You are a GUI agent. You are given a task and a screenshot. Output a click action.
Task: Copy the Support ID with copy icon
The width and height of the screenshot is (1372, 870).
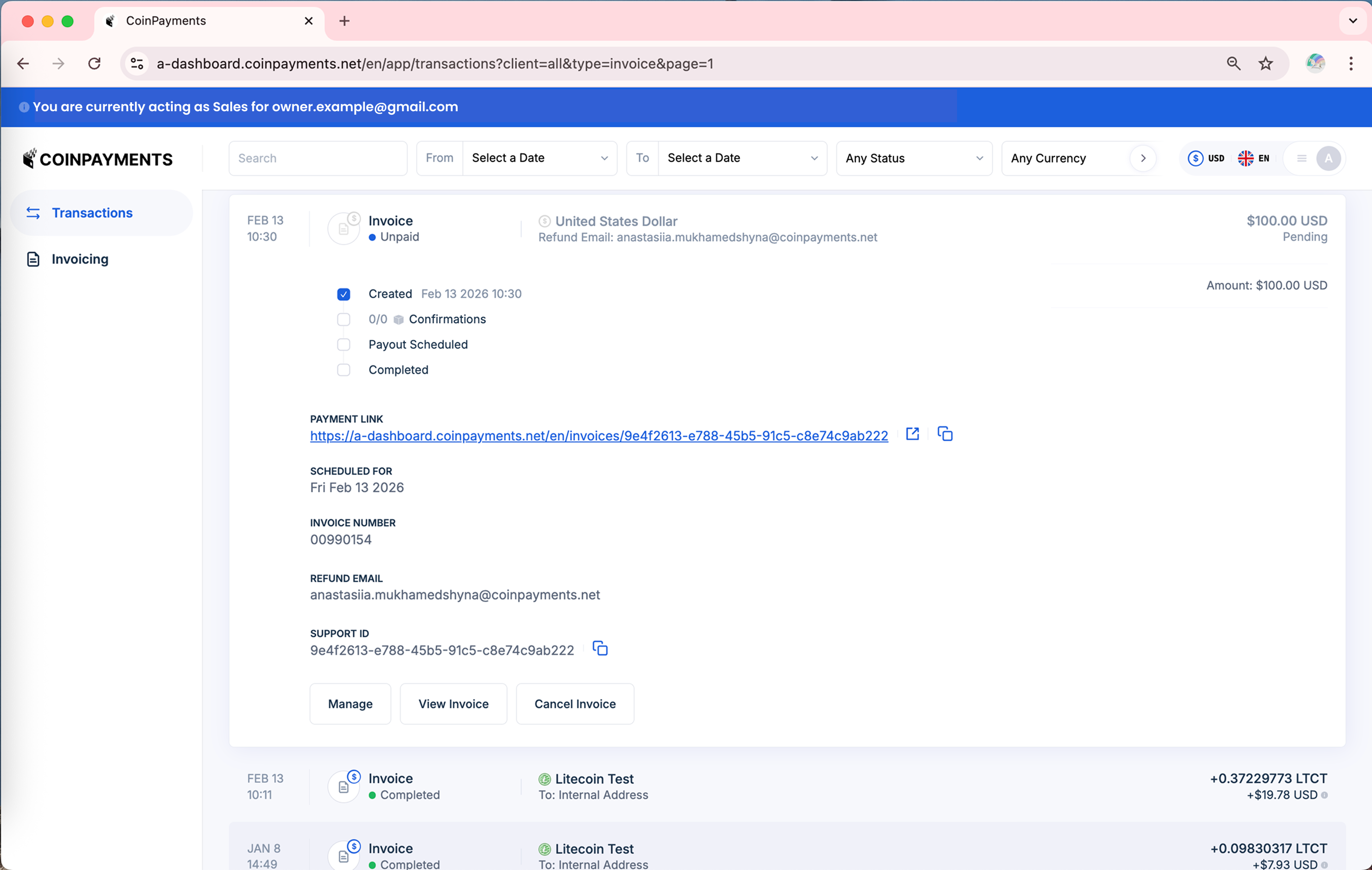600,649
